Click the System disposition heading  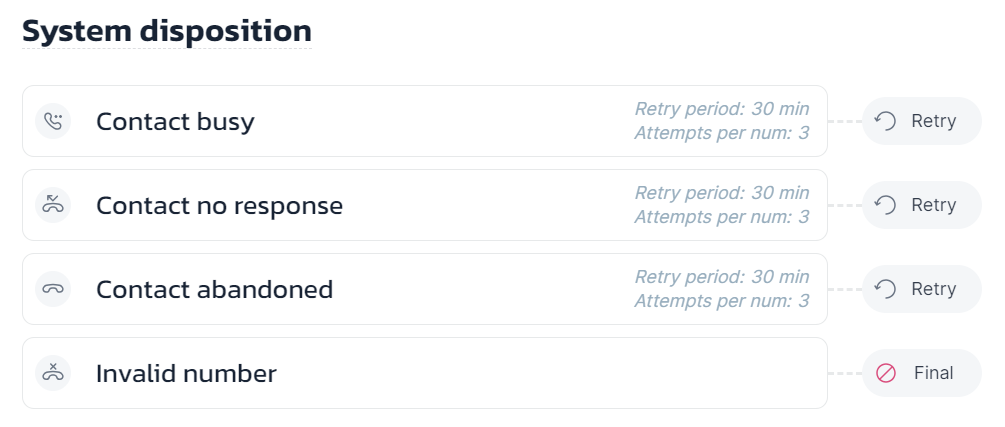pos(167,31)
